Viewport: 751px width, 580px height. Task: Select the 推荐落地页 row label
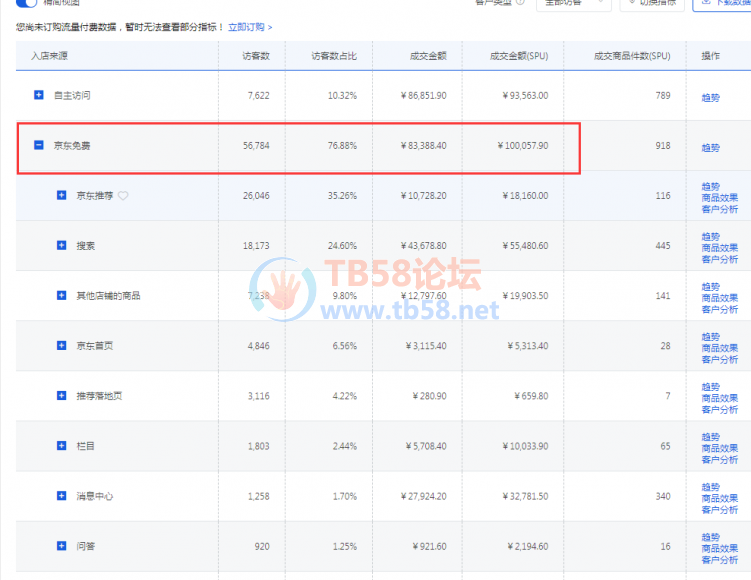click(x=99, y=396)
